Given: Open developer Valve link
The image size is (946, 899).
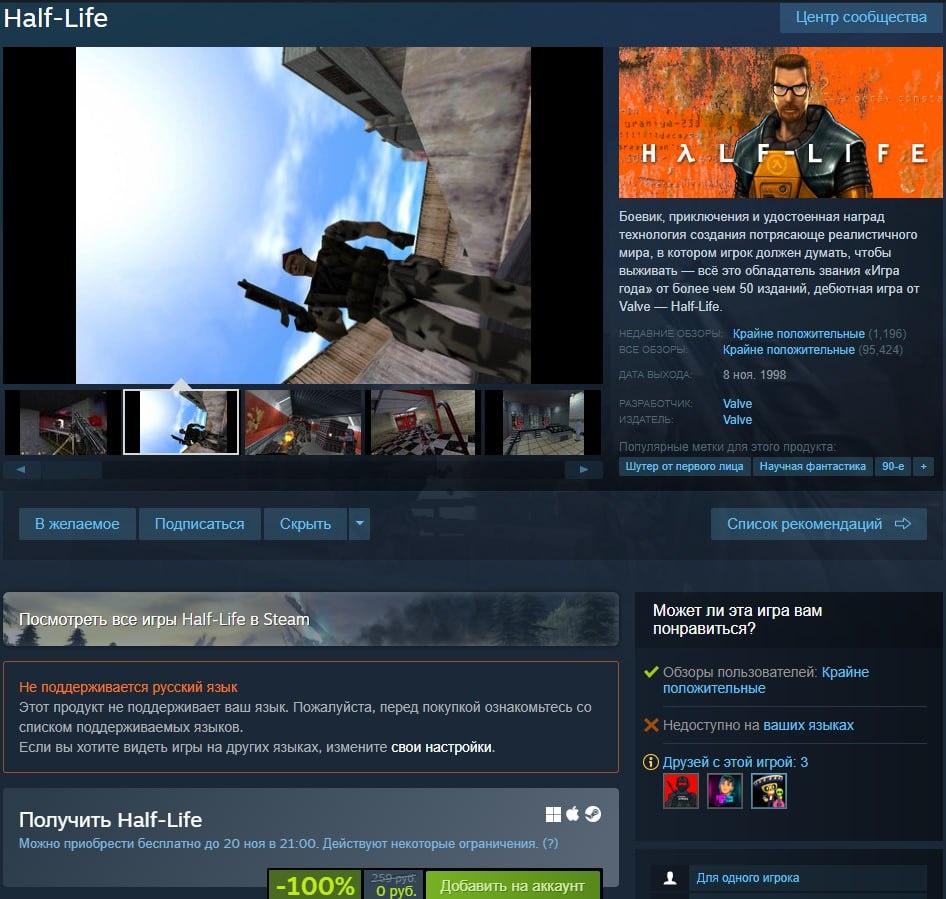Looking at the screenshot, I should tap(737, 404).
